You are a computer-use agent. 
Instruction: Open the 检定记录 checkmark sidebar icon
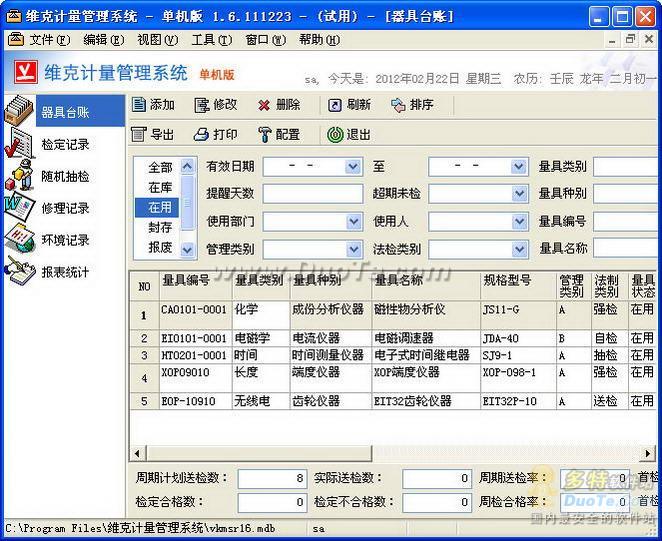[x=19, y=144]
